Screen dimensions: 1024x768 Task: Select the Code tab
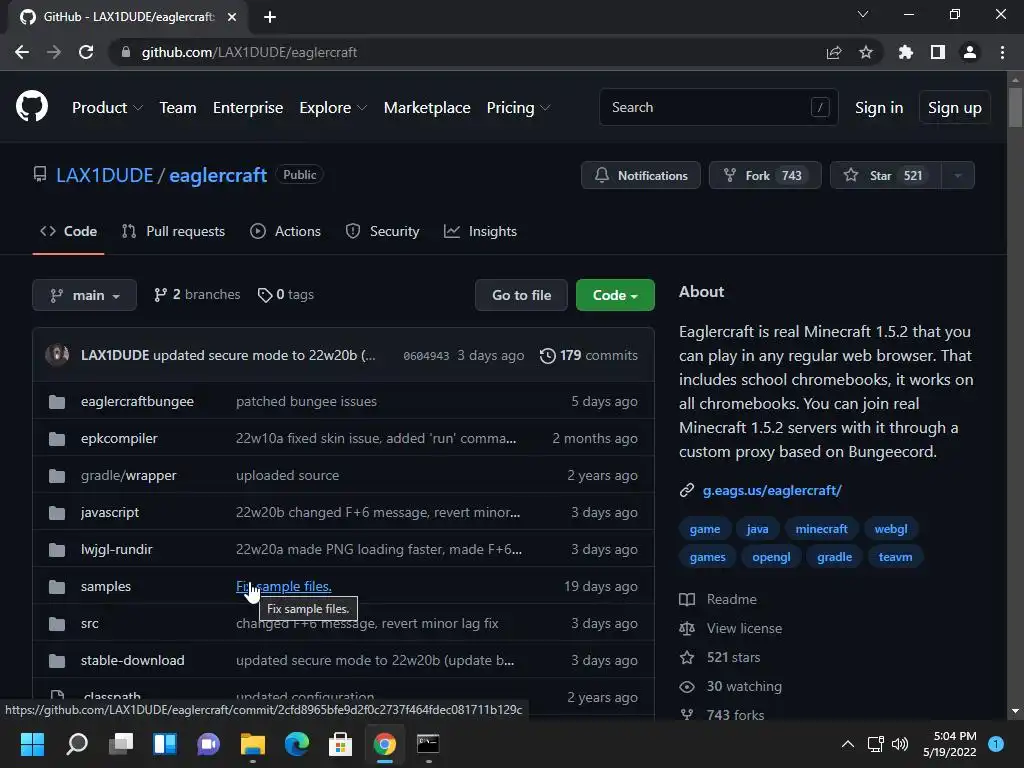(x=69, y=231)
